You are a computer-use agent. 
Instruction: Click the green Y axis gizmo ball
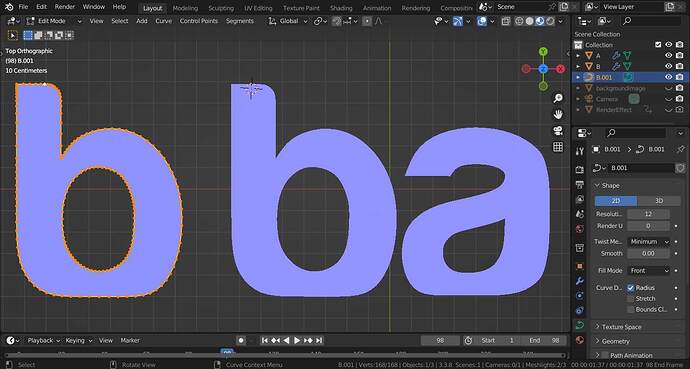point(543,51)
